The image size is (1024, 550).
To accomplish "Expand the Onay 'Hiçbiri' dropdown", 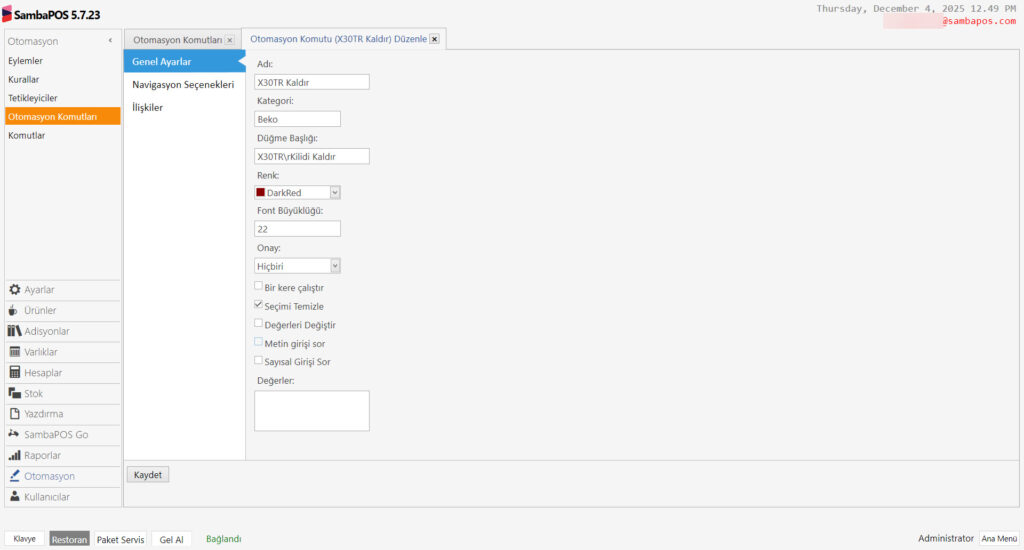I will [x=335, y=266].
